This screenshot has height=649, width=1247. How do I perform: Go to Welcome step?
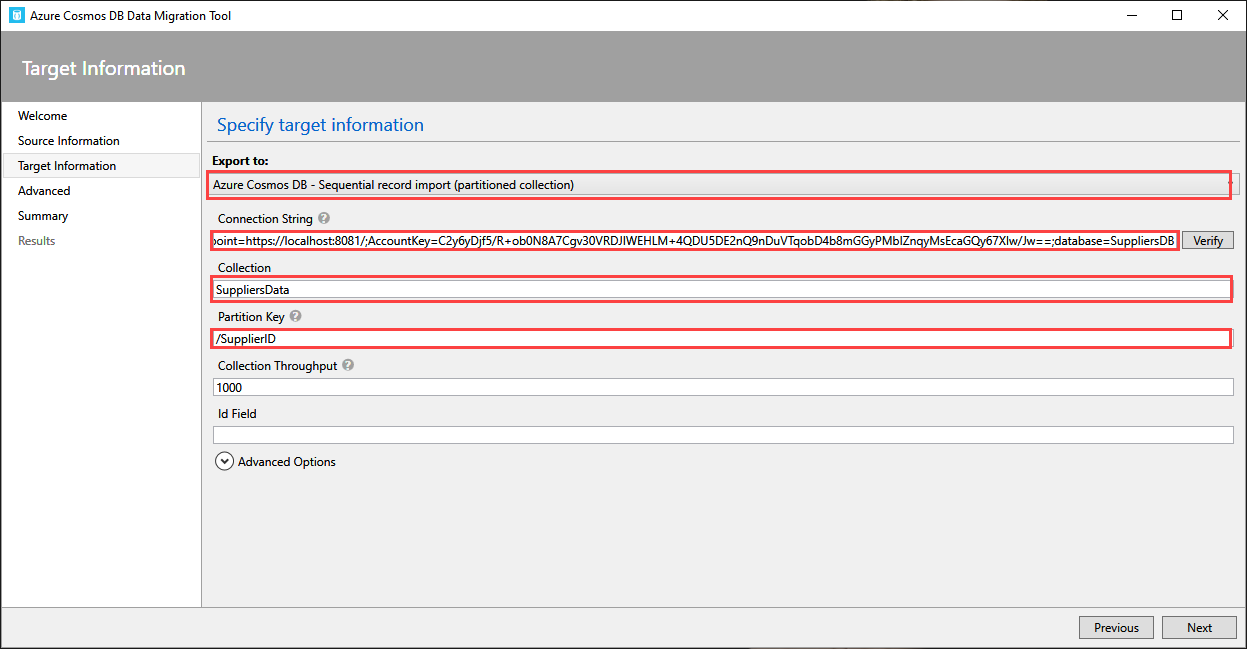(43, 116)
